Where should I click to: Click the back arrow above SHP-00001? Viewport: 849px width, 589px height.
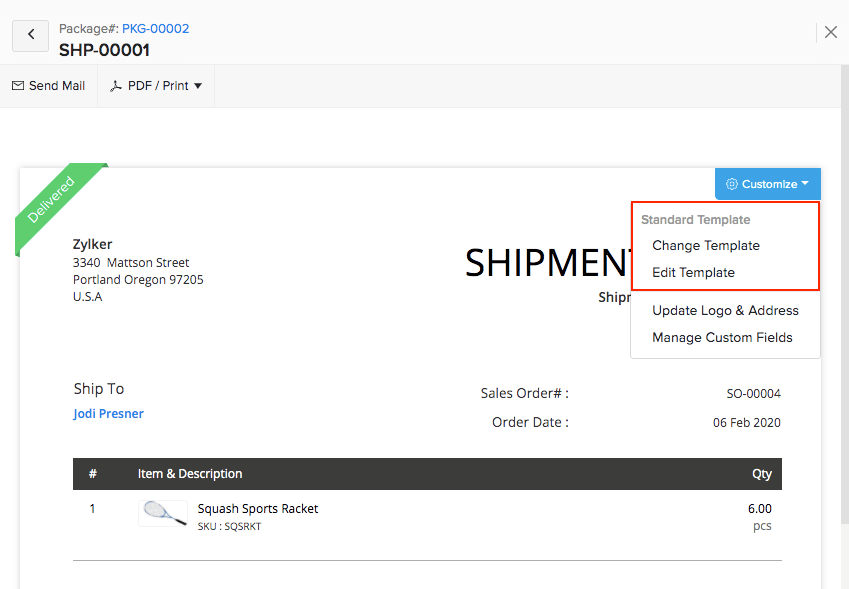(29, 35)
